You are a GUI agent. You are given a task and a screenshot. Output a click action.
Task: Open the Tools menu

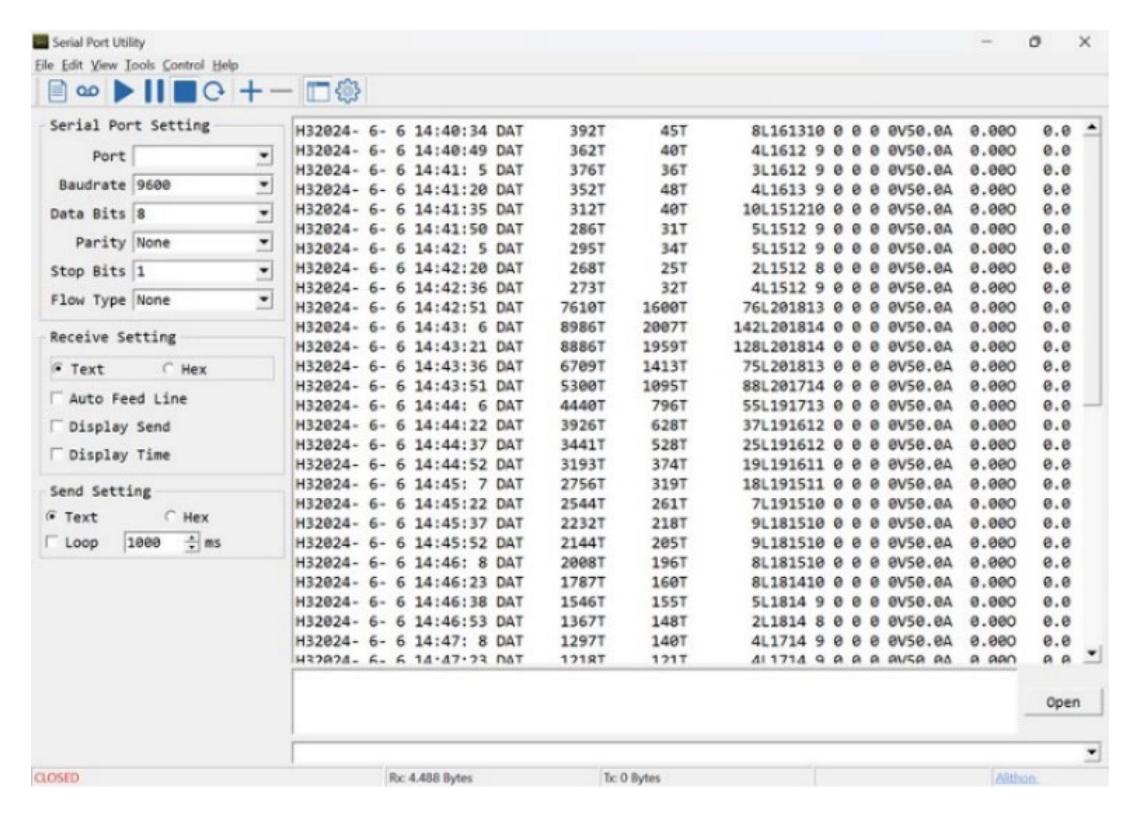pyautogui.click(x=139, y=65)
